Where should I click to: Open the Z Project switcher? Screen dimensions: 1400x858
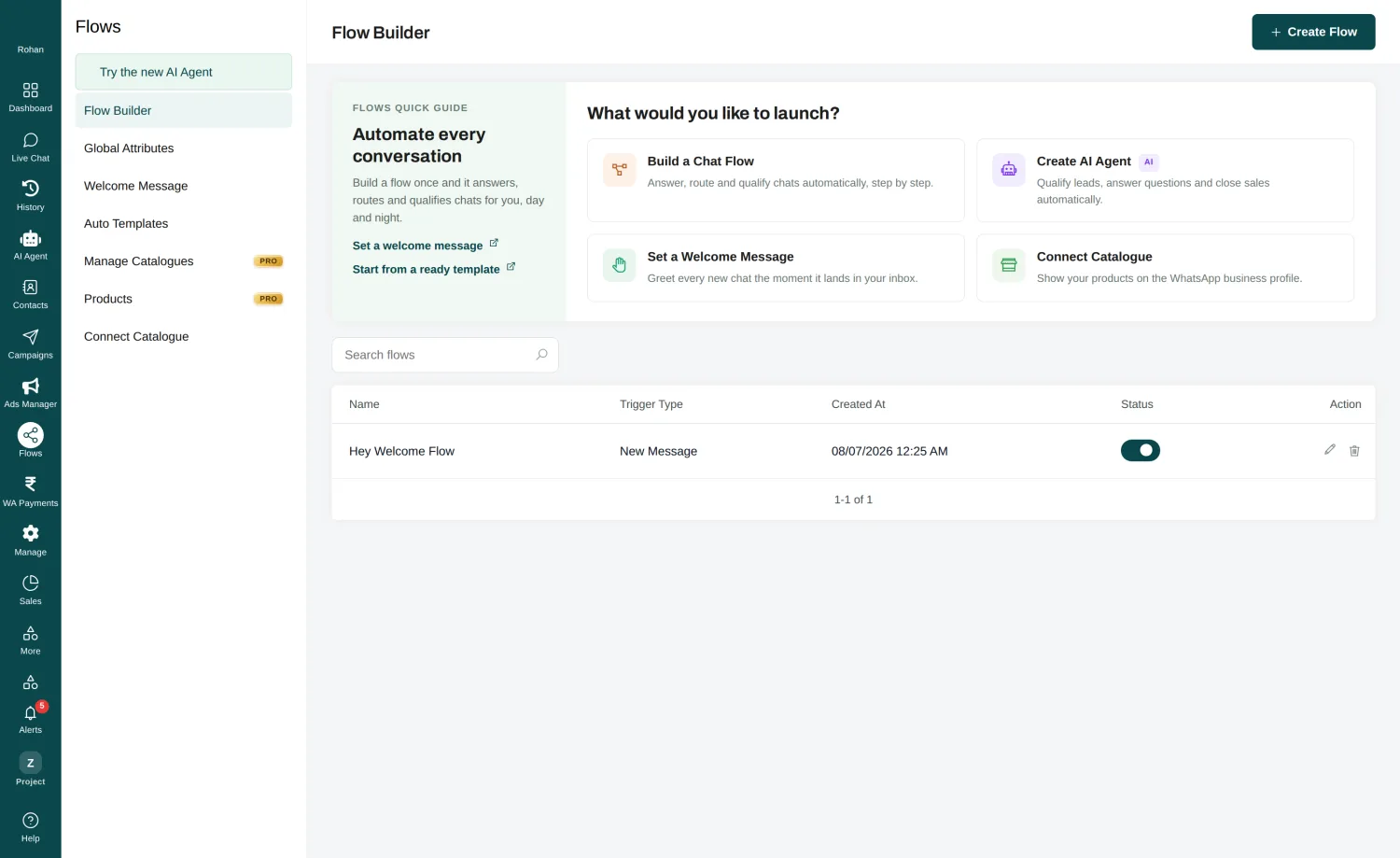[x=30, y=769]
